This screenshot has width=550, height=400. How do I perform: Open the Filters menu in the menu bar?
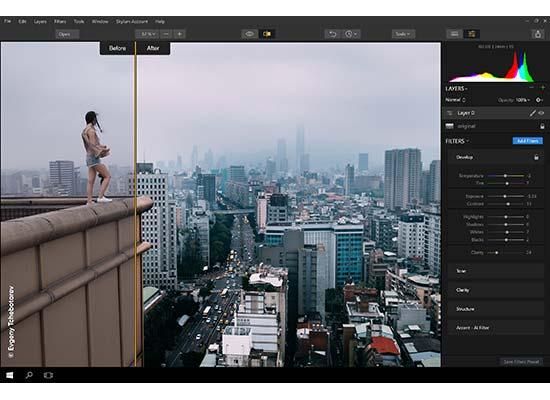[60, 21]
